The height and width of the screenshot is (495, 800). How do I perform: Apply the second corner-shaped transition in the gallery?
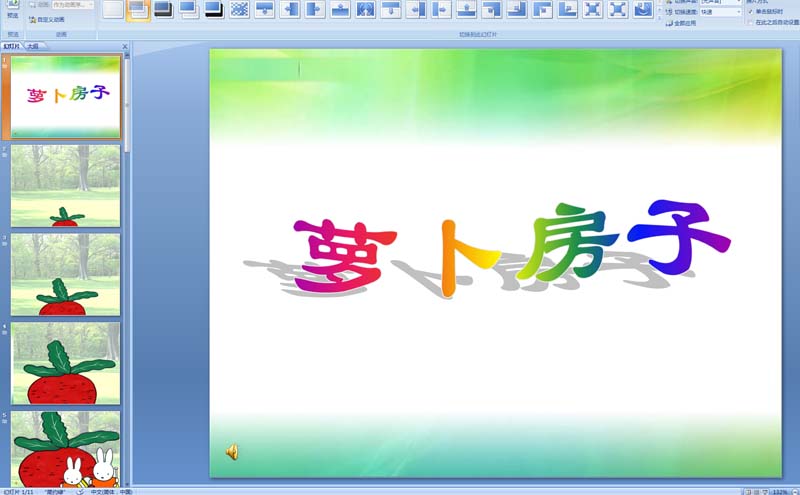[517, 9]
